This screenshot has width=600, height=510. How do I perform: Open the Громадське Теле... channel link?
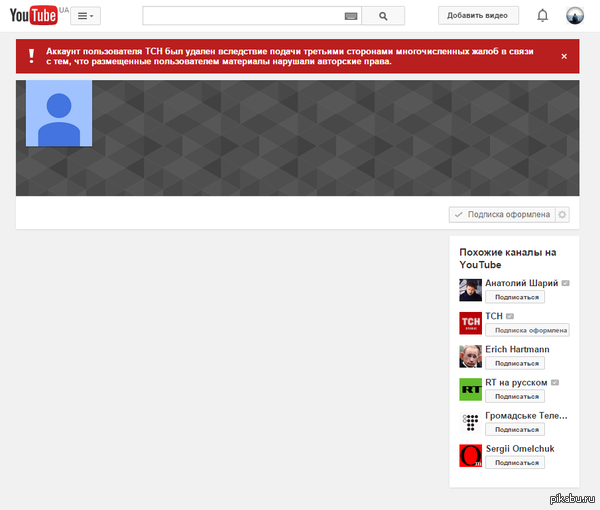coord(527,415)
